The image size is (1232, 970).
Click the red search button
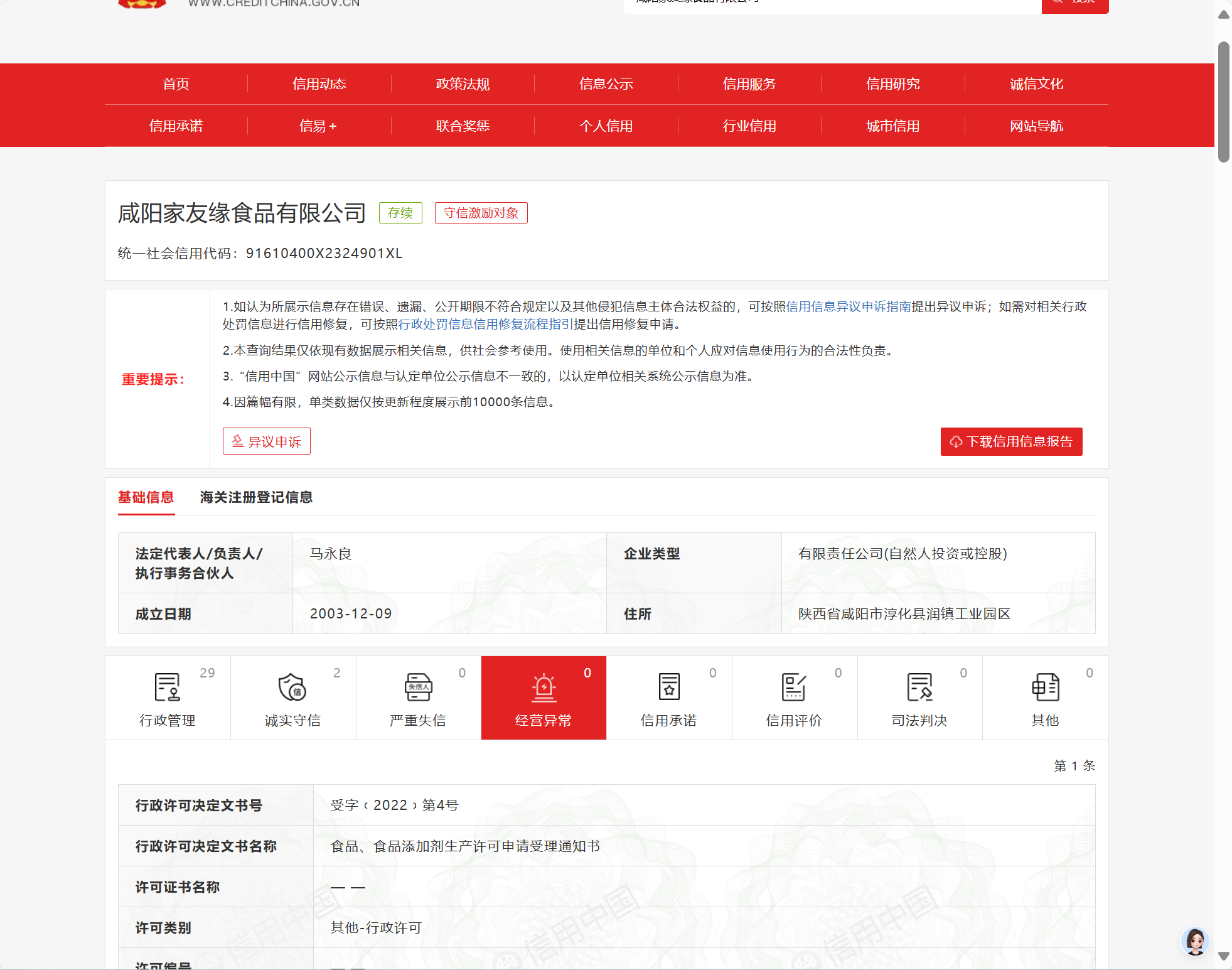[1075, 5]
